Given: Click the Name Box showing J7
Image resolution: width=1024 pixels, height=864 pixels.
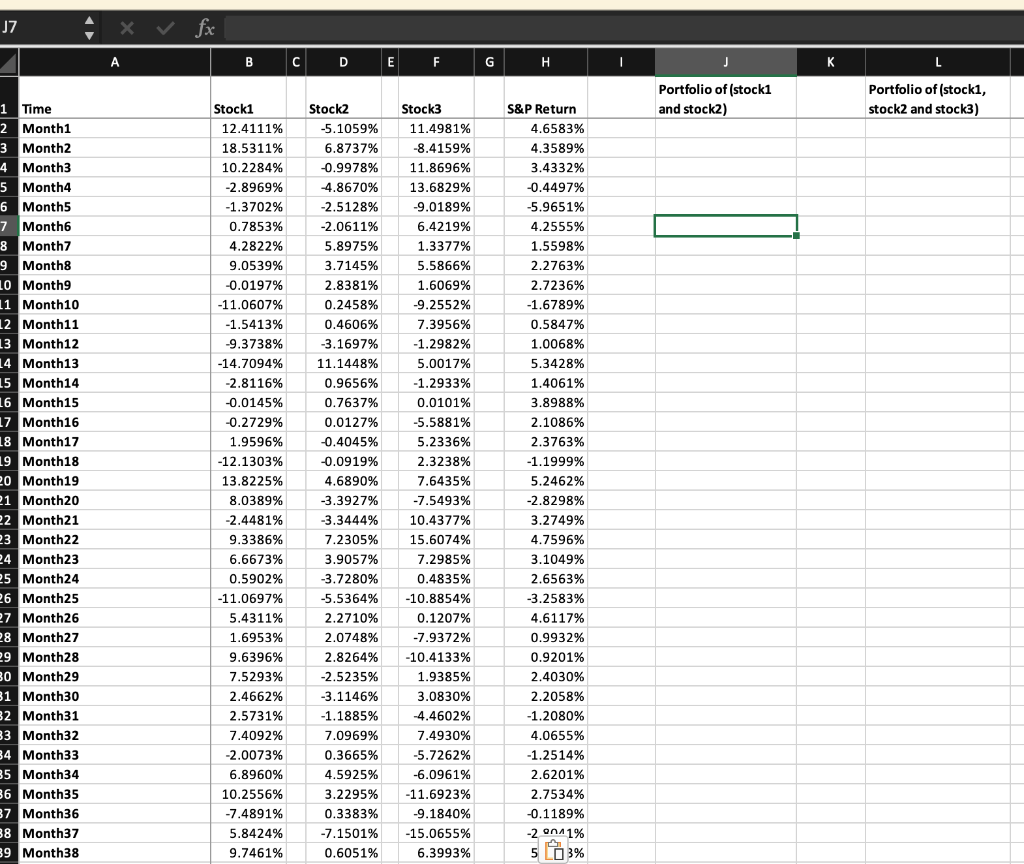Looking at the screenshot, I should point(40,28).
